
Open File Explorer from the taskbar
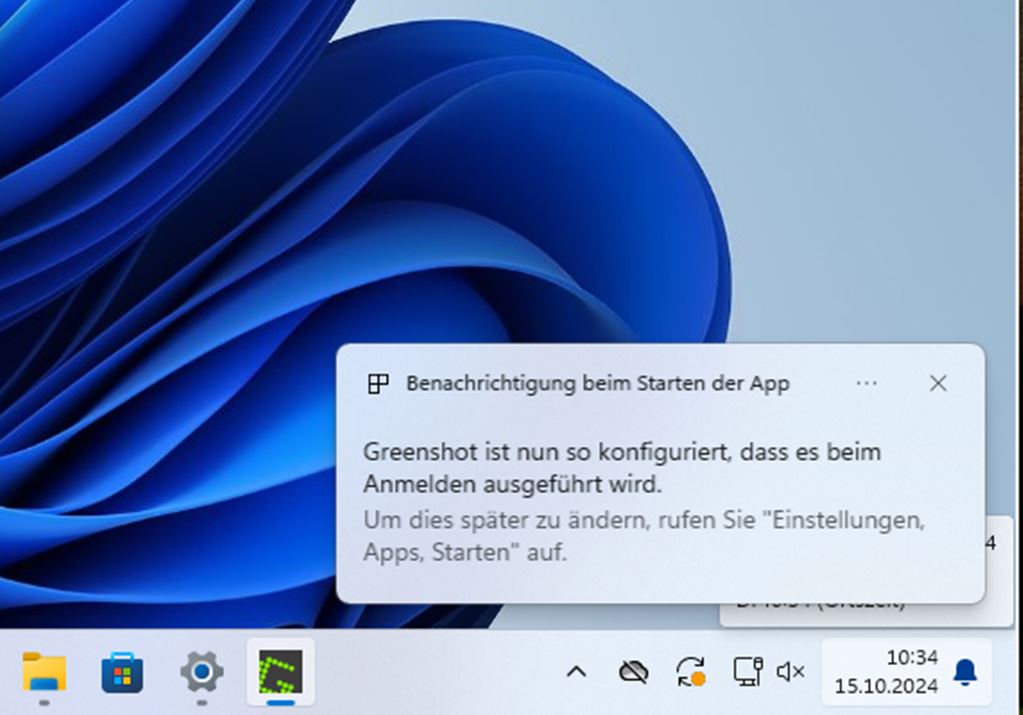[x=43, y=673]
